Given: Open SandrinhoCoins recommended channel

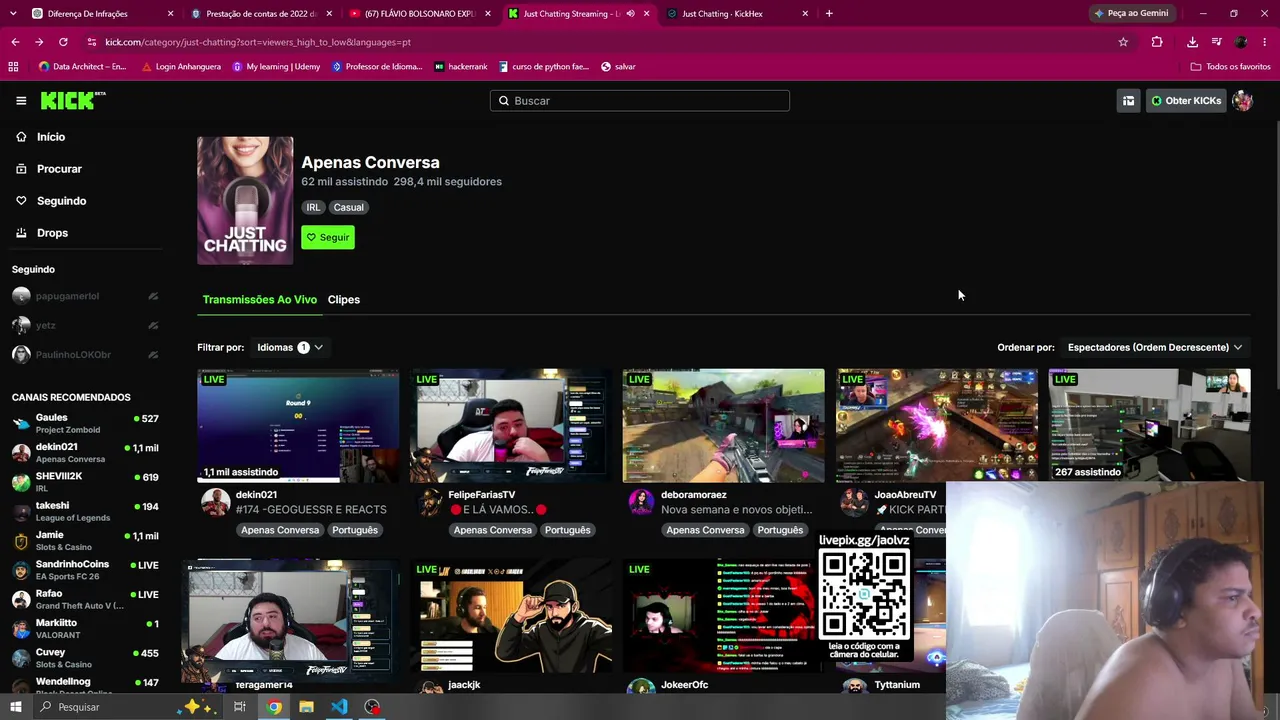Looking at the screenshot, I should [x=85, y=570].
